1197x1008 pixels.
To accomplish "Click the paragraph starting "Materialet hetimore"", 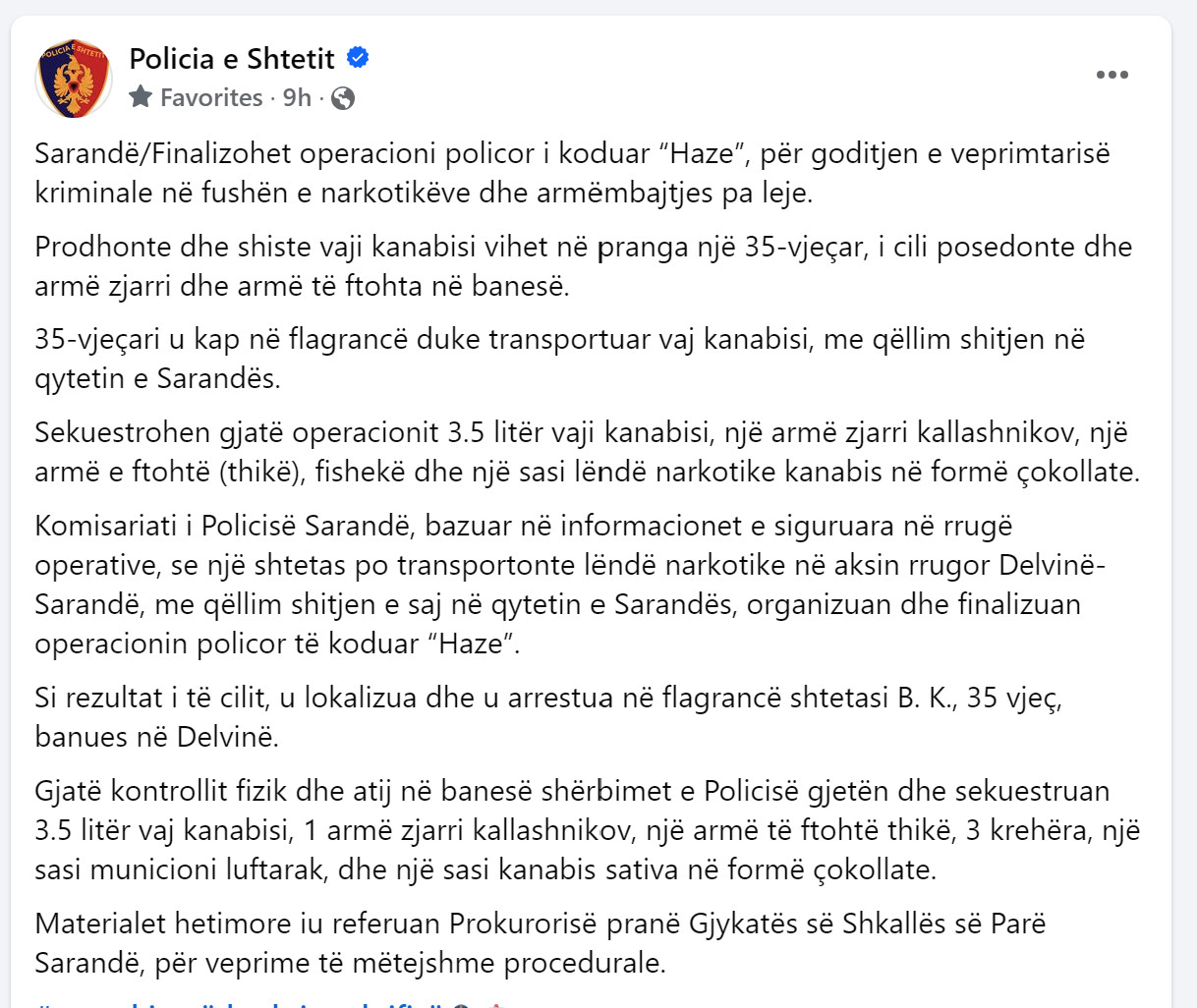I will pyautogui.click(x=541, y=943).
